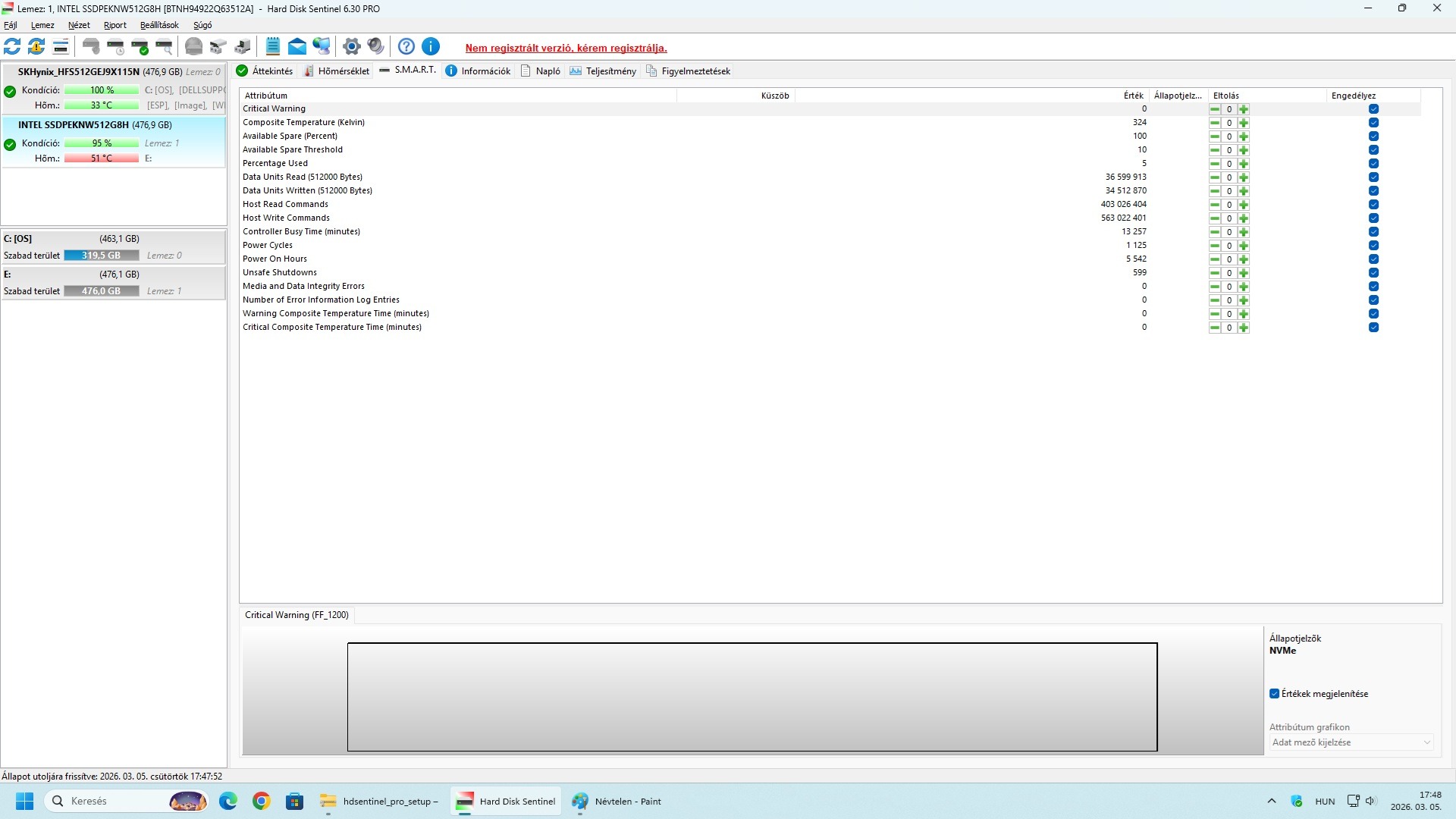This screenshot has width=1456, height=819.
Task: Uncheck the Critical Warning enable checkbox
Action: [1373, 109]
